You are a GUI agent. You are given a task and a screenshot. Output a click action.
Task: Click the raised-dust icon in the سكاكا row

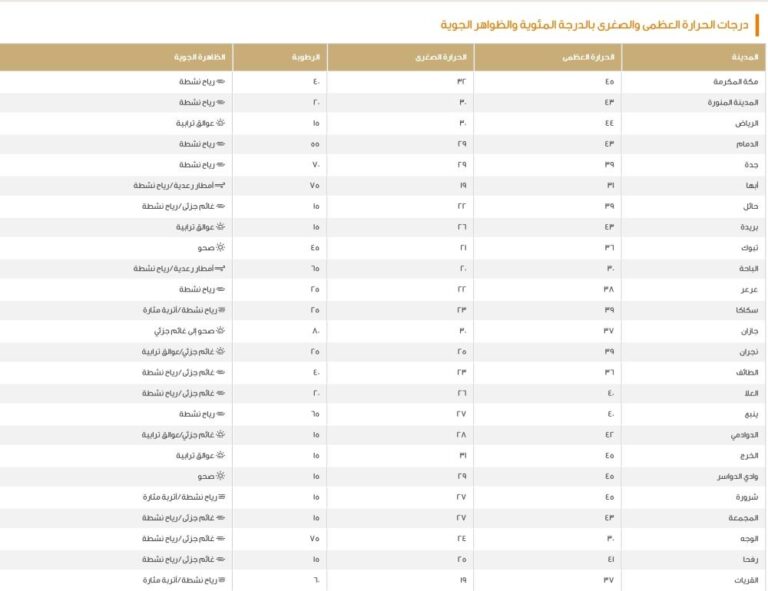tap(221, 310)
